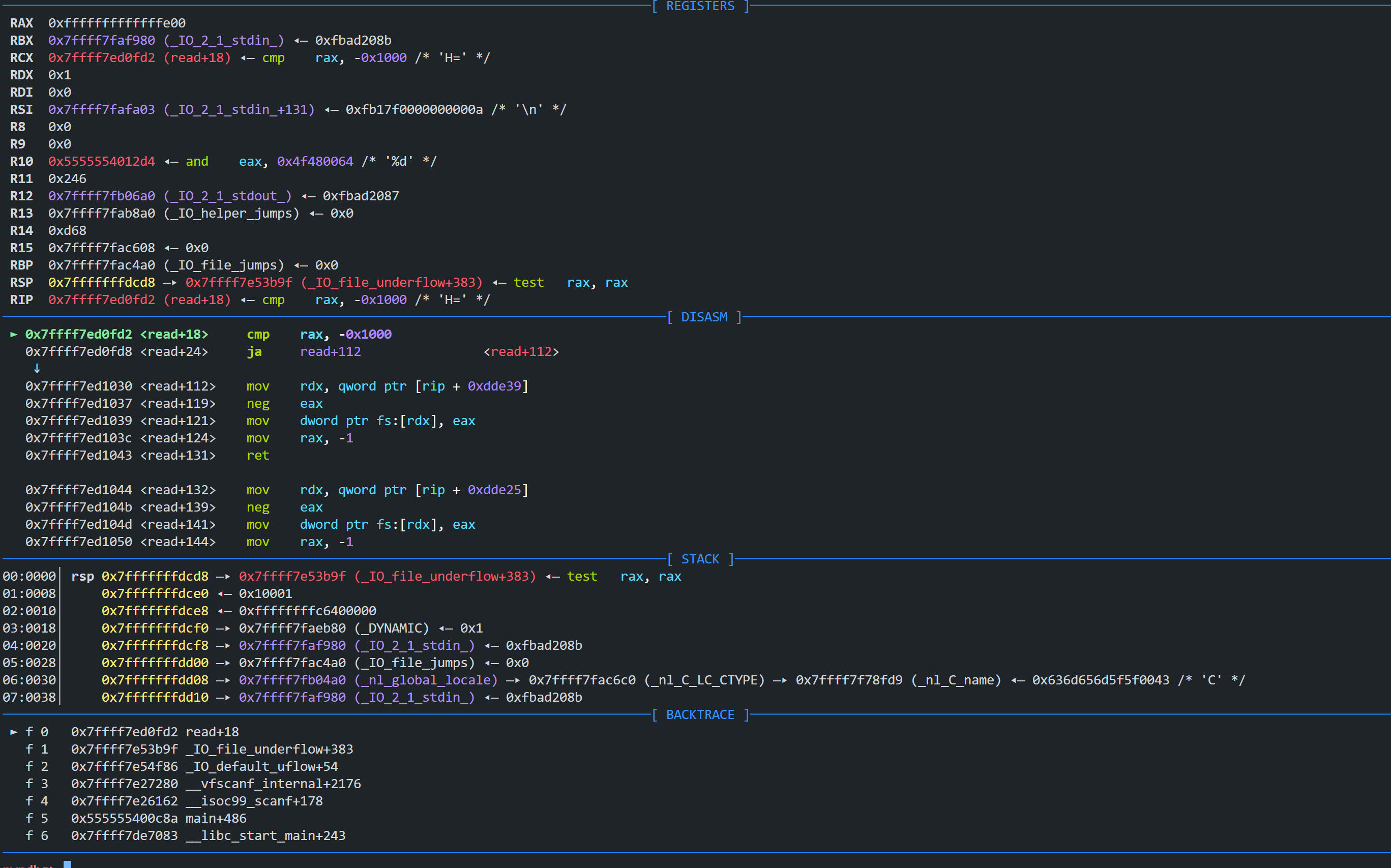This screenshot has width=1391, height=868.
Task: Click address 0x5555554012d4 in R10 row
Action: [102, 161]
